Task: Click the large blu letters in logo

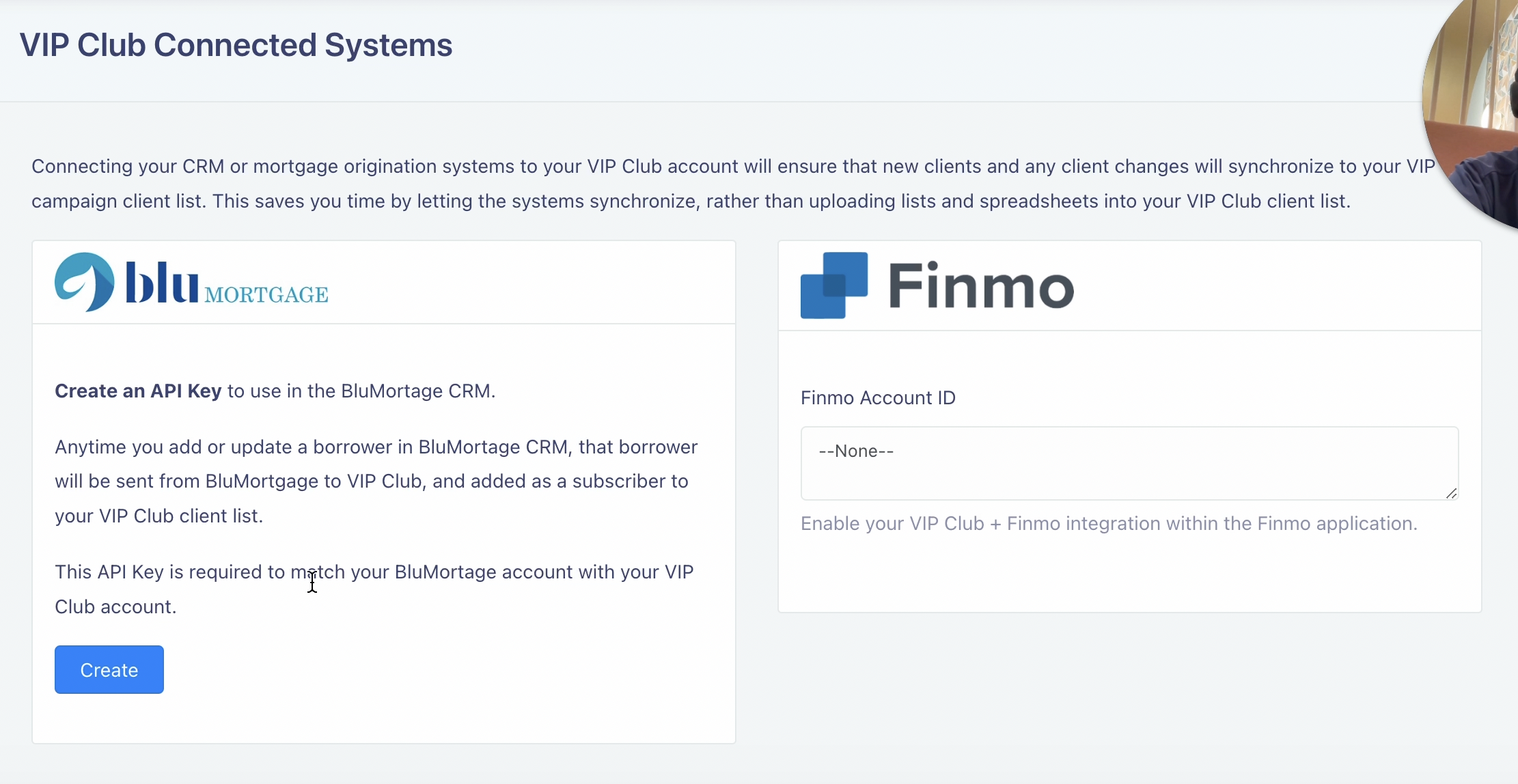Action: pyautogui.click(x=162, y=281)
